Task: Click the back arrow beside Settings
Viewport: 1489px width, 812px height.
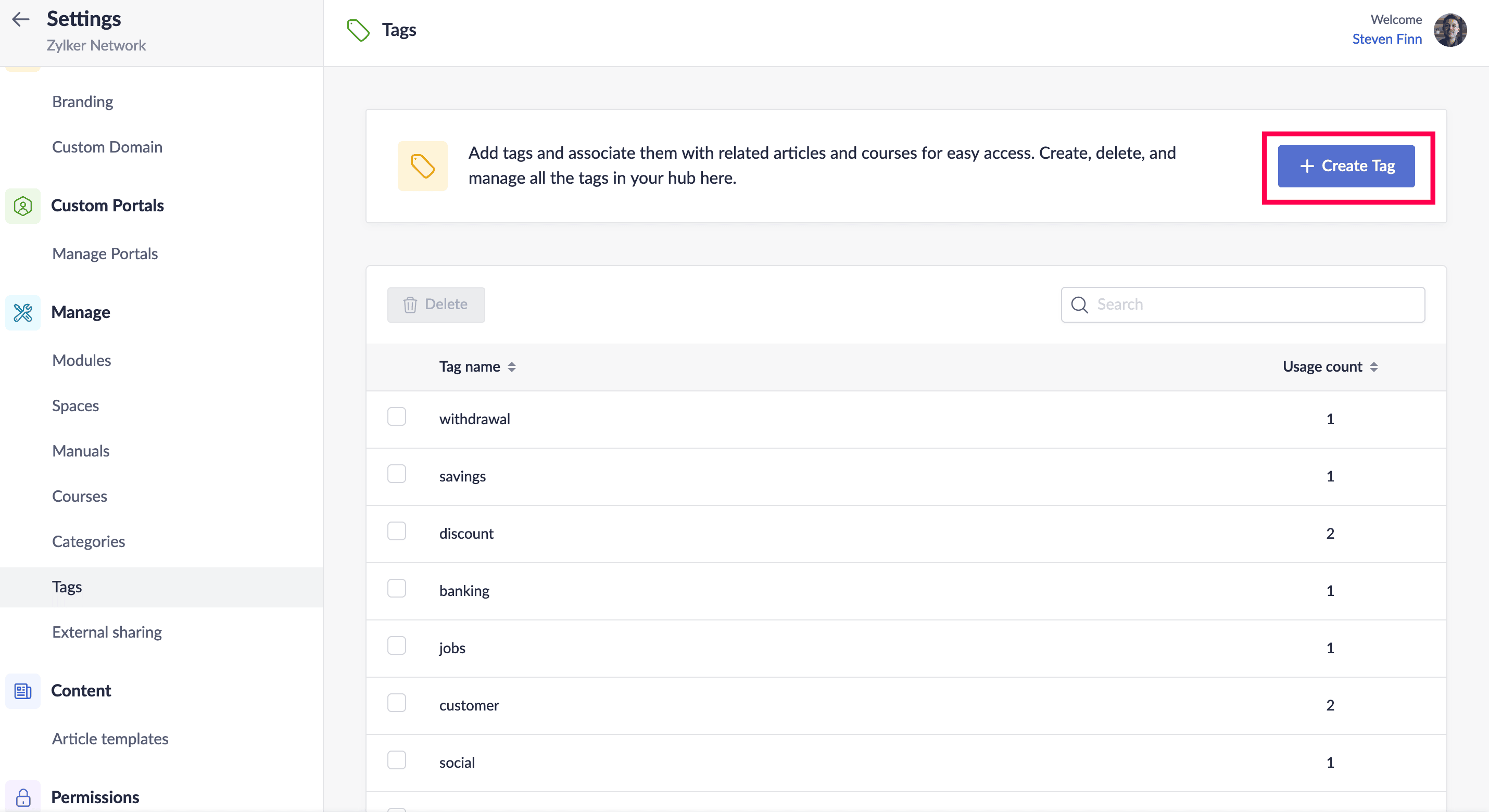Action: point(21,20)
